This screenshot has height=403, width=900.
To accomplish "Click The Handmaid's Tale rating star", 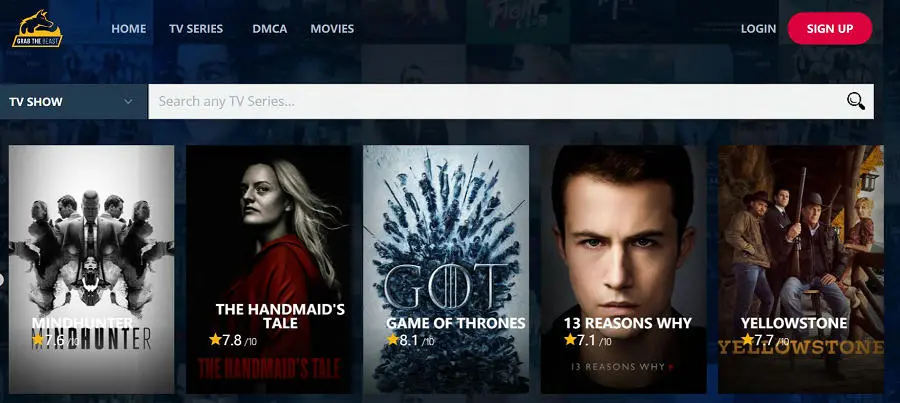I will [x=215, y=340].
